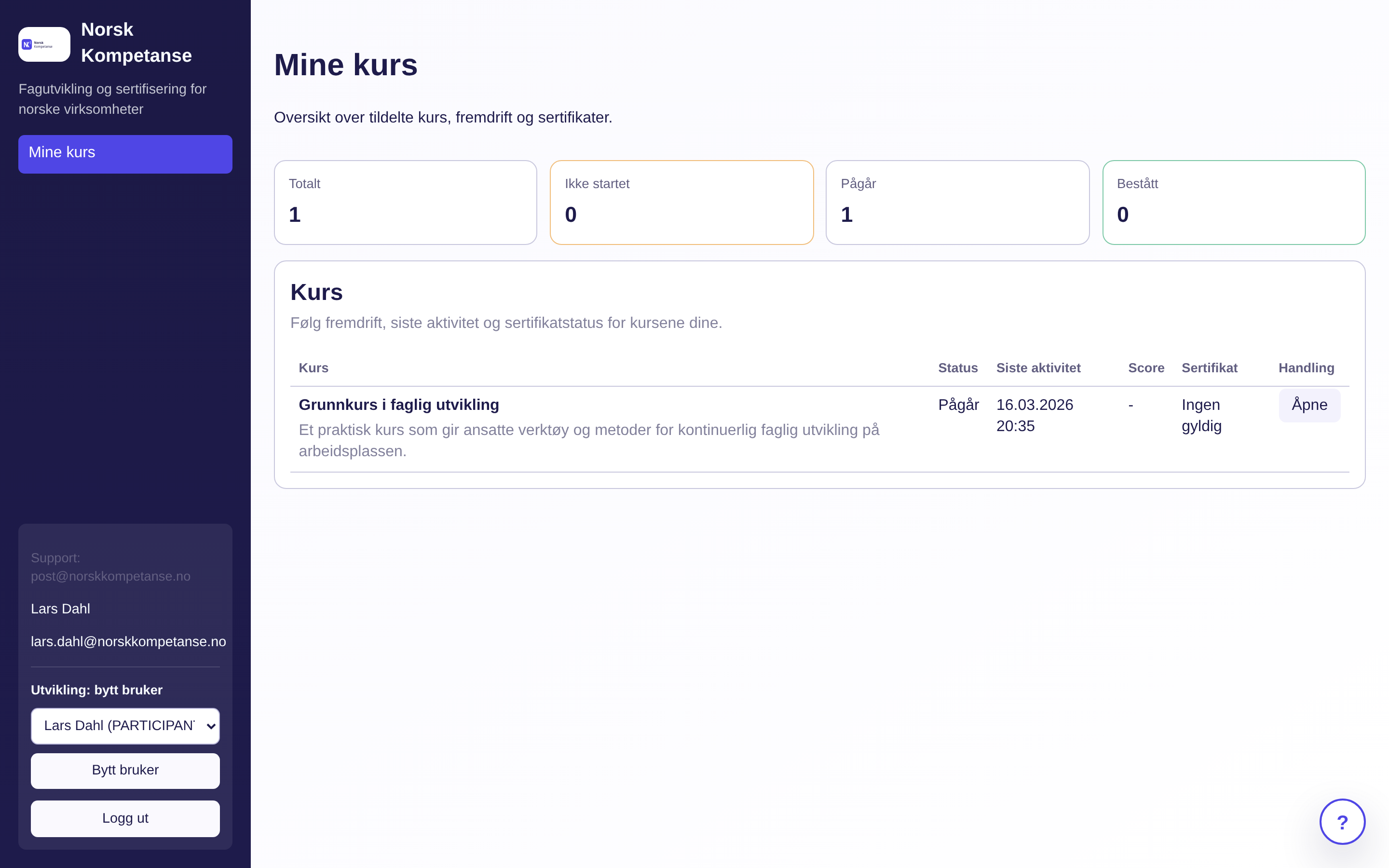Screen dimensions: 1389x868
Task: Select Lars Dahl (PARTICIPANT) in bruker-listen
Action: (x=125, y=726)
